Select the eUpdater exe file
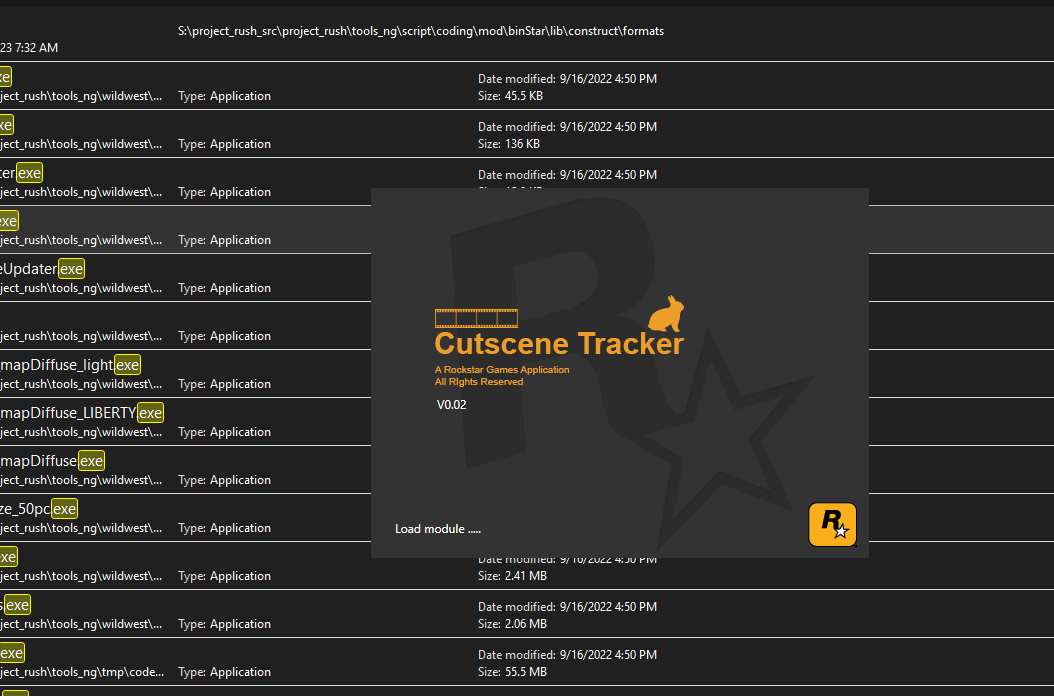 (x=42, y=269)
